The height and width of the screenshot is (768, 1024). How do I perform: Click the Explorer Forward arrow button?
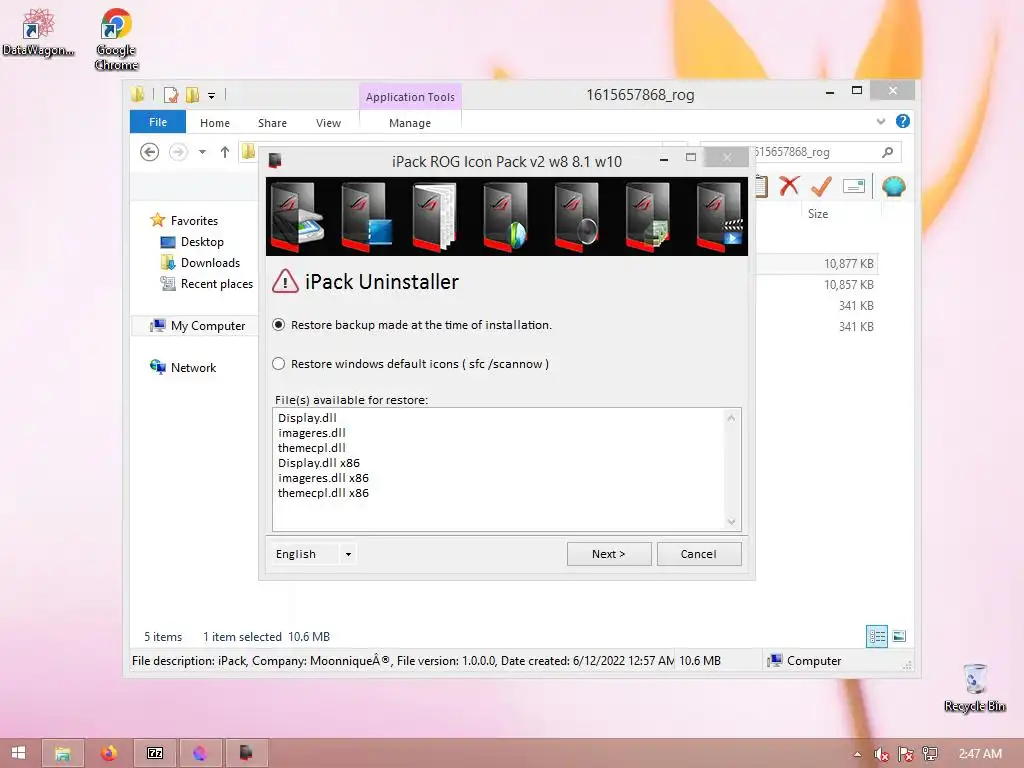pyautogui.click(x=178, y=152)
